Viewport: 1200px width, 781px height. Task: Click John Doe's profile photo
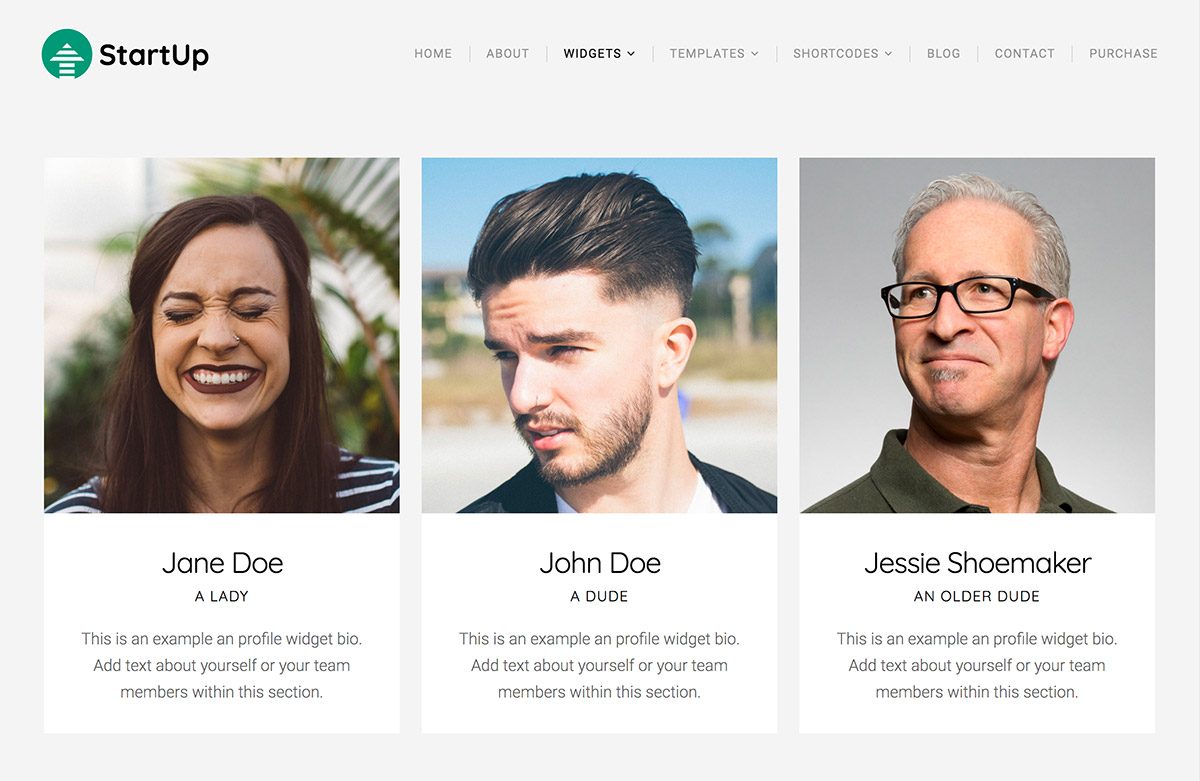pyautogui.click(x=599, y=335)
